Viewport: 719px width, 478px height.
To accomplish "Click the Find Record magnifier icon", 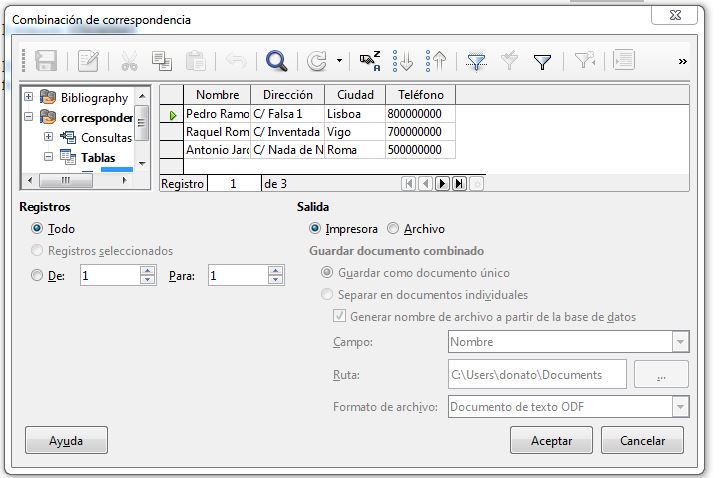I will point(277,61).
